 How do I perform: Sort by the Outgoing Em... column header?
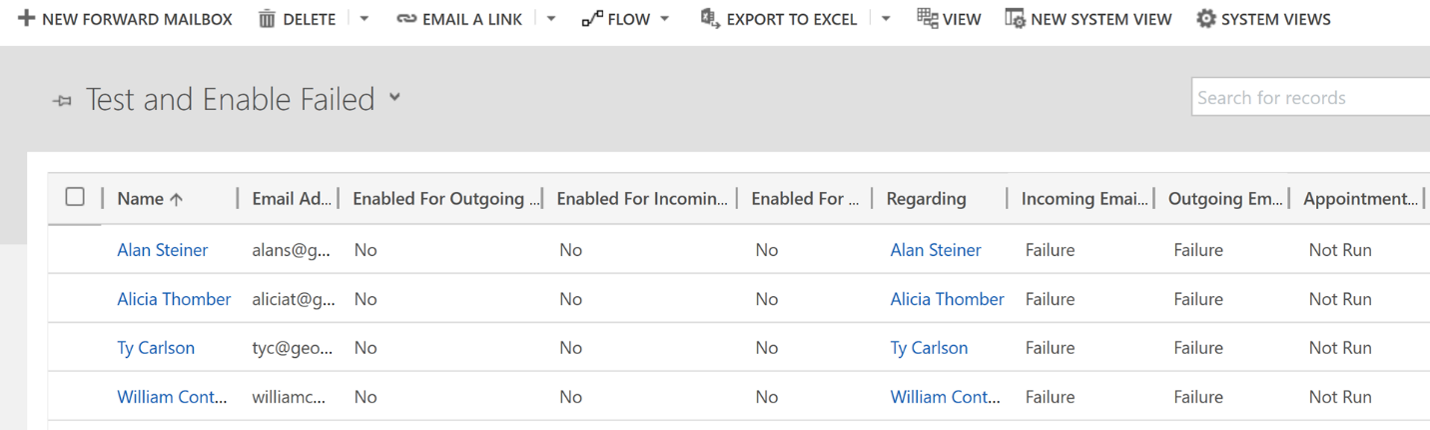pyautogui.click(x=1225, y=198)
